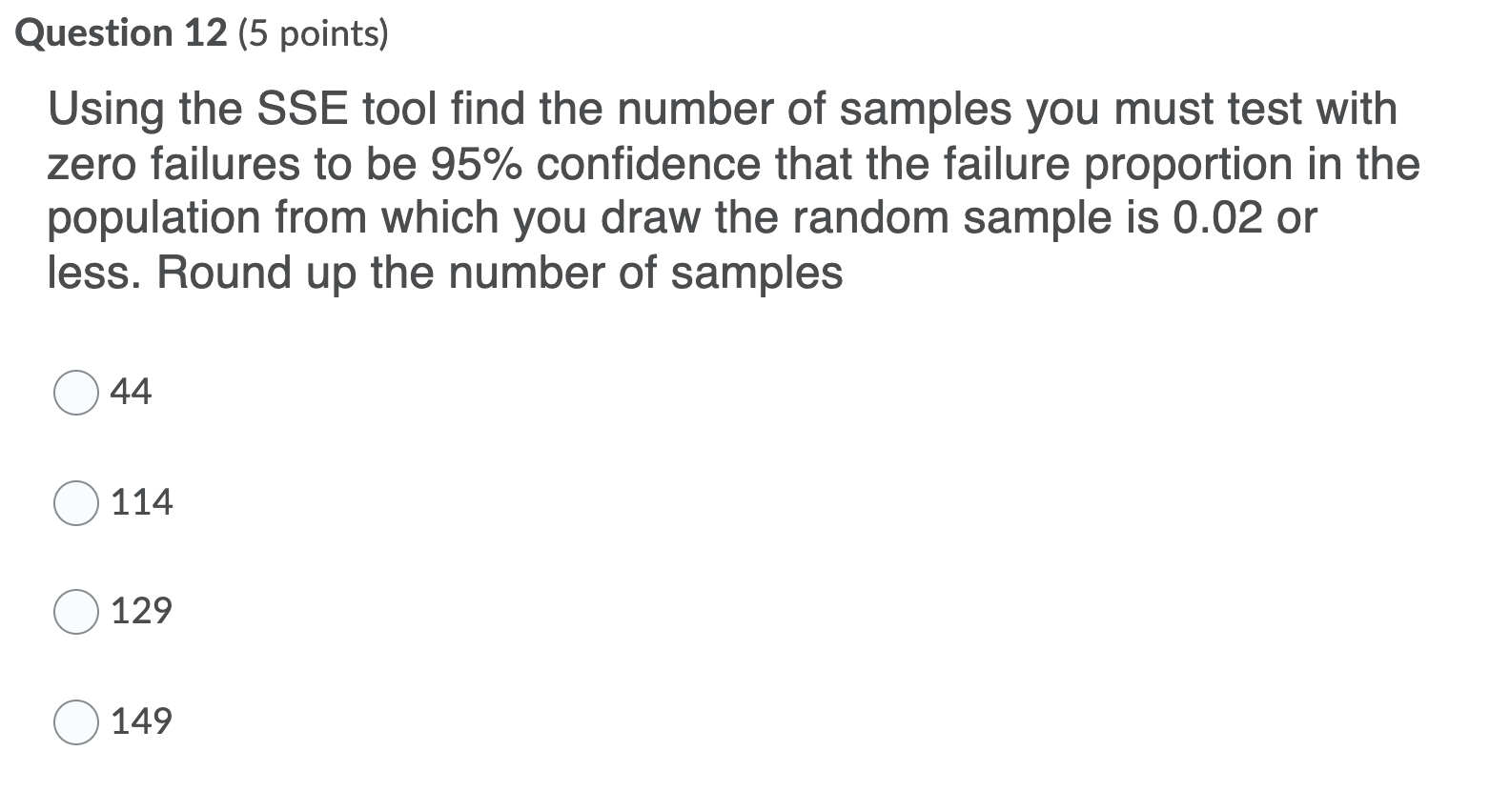Select the radio button for 114
The image size is (1510, 812).
76,502
